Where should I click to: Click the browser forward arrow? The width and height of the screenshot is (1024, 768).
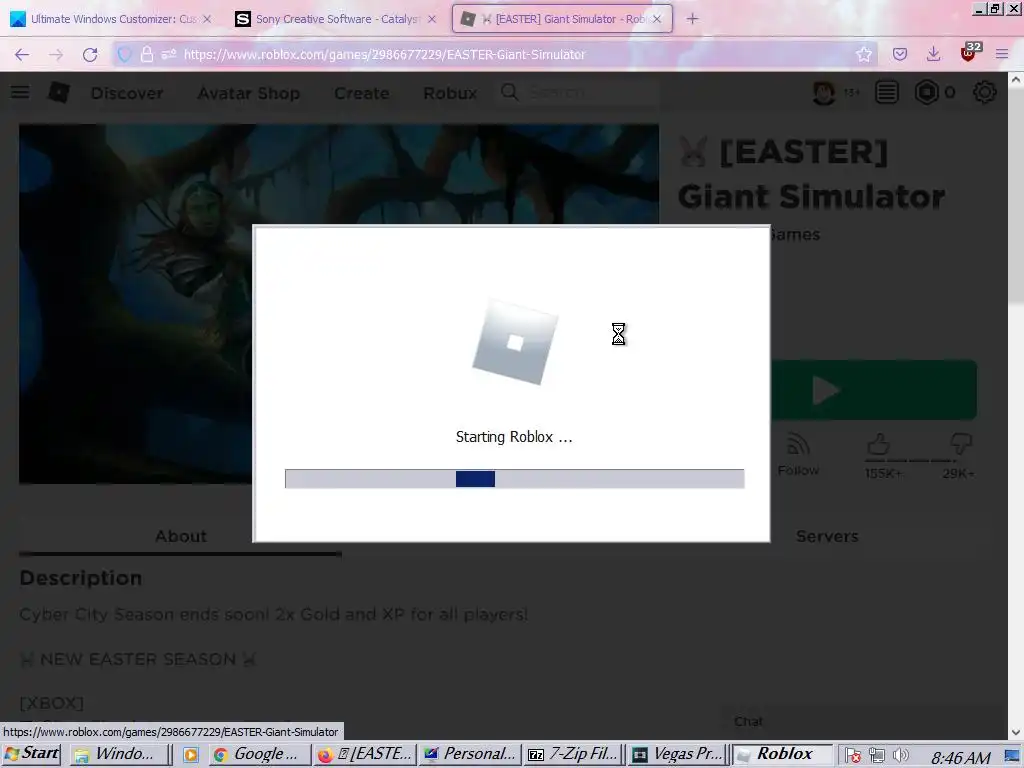click(56, 55)
